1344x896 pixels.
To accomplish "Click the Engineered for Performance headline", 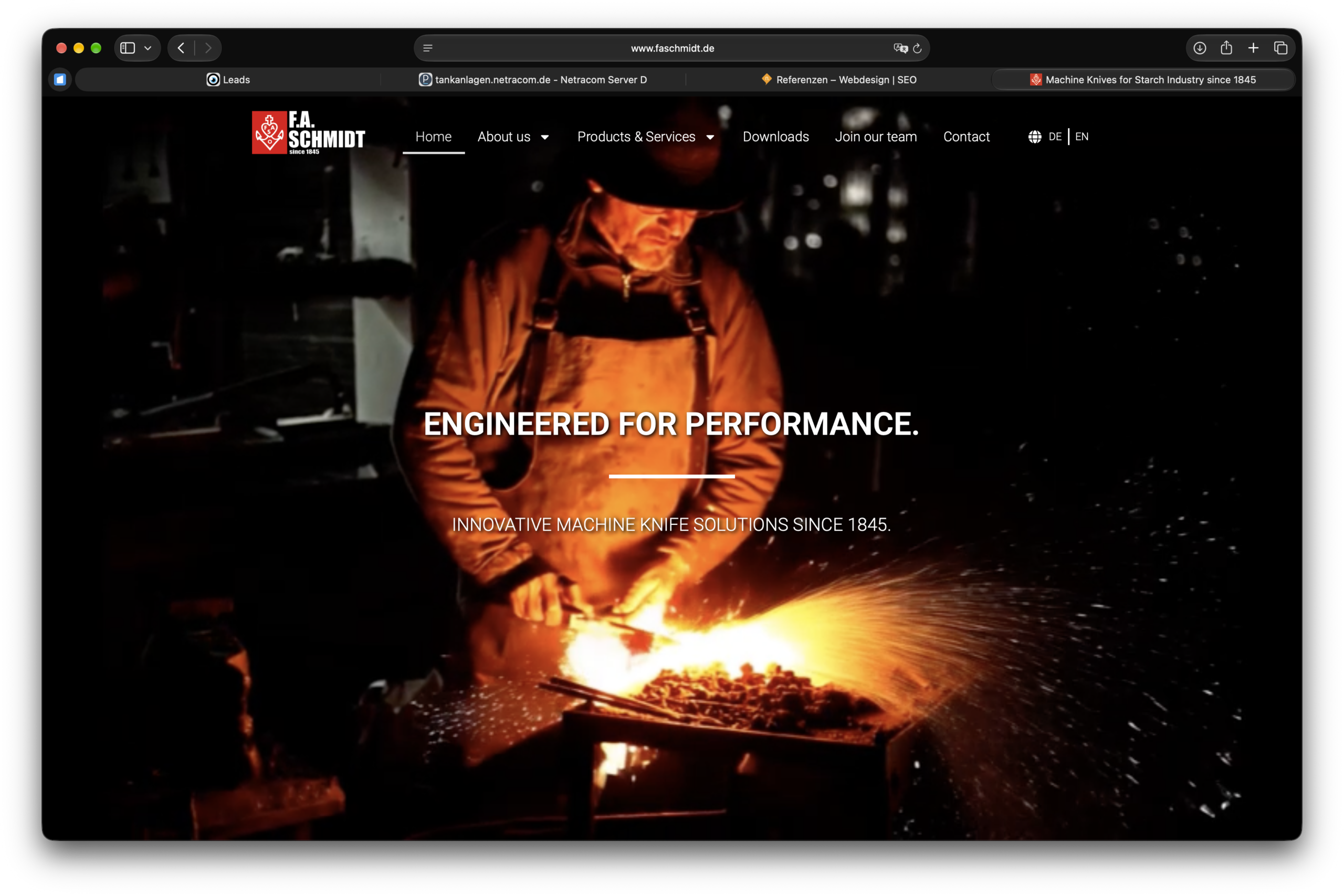I will (x=671, y=424).
